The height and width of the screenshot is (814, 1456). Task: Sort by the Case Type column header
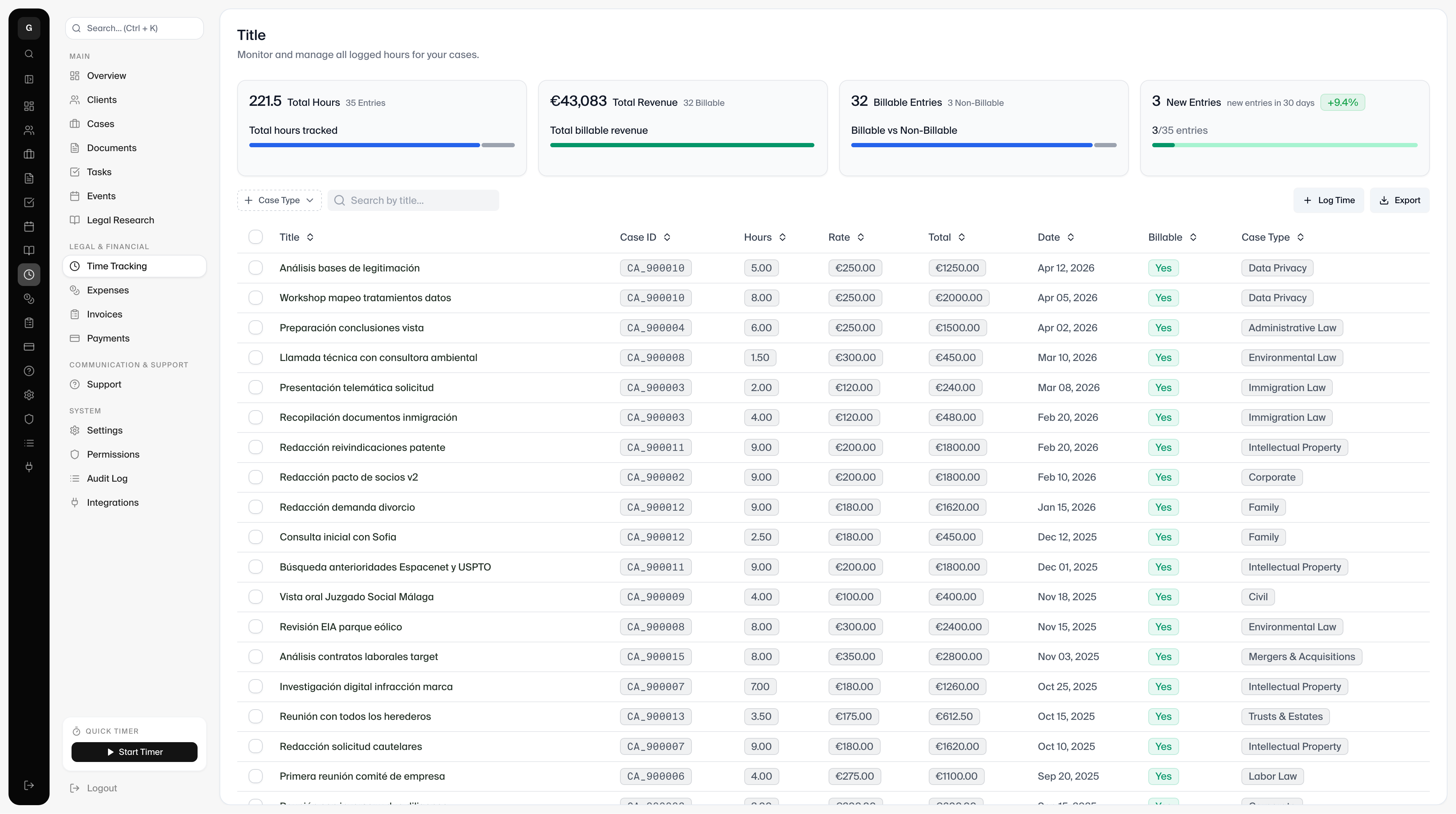coord(1273,237)
